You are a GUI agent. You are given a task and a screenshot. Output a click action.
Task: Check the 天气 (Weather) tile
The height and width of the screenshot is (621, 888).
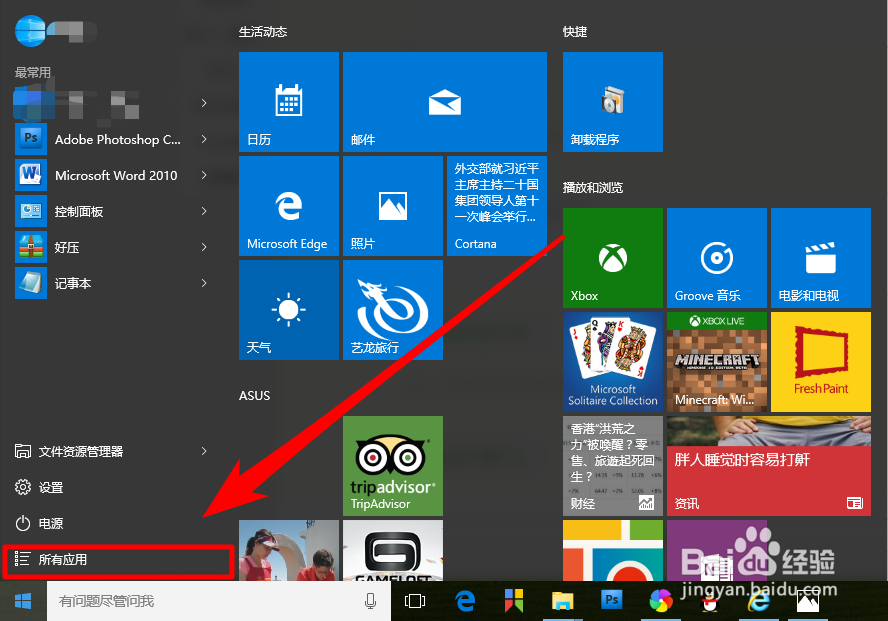click(x=288, y=309)
